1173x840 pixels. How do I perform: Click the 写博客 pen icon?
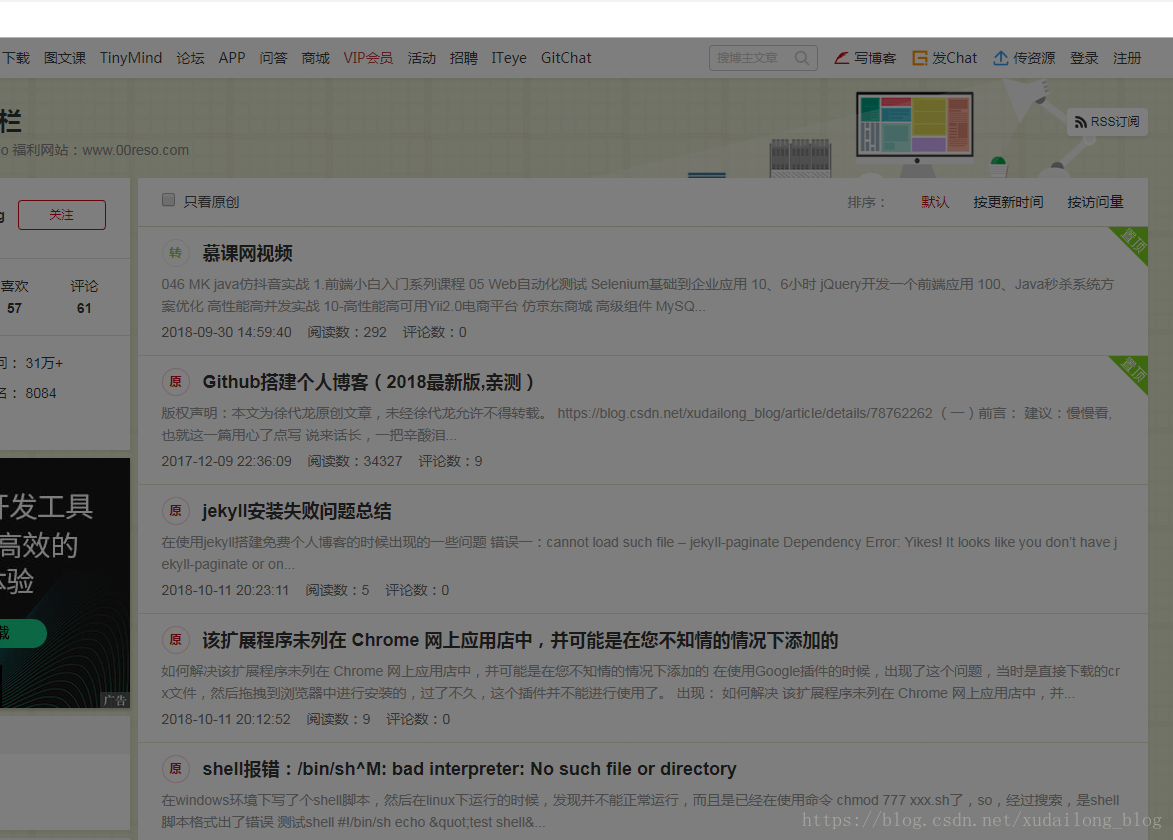[842, 58]
